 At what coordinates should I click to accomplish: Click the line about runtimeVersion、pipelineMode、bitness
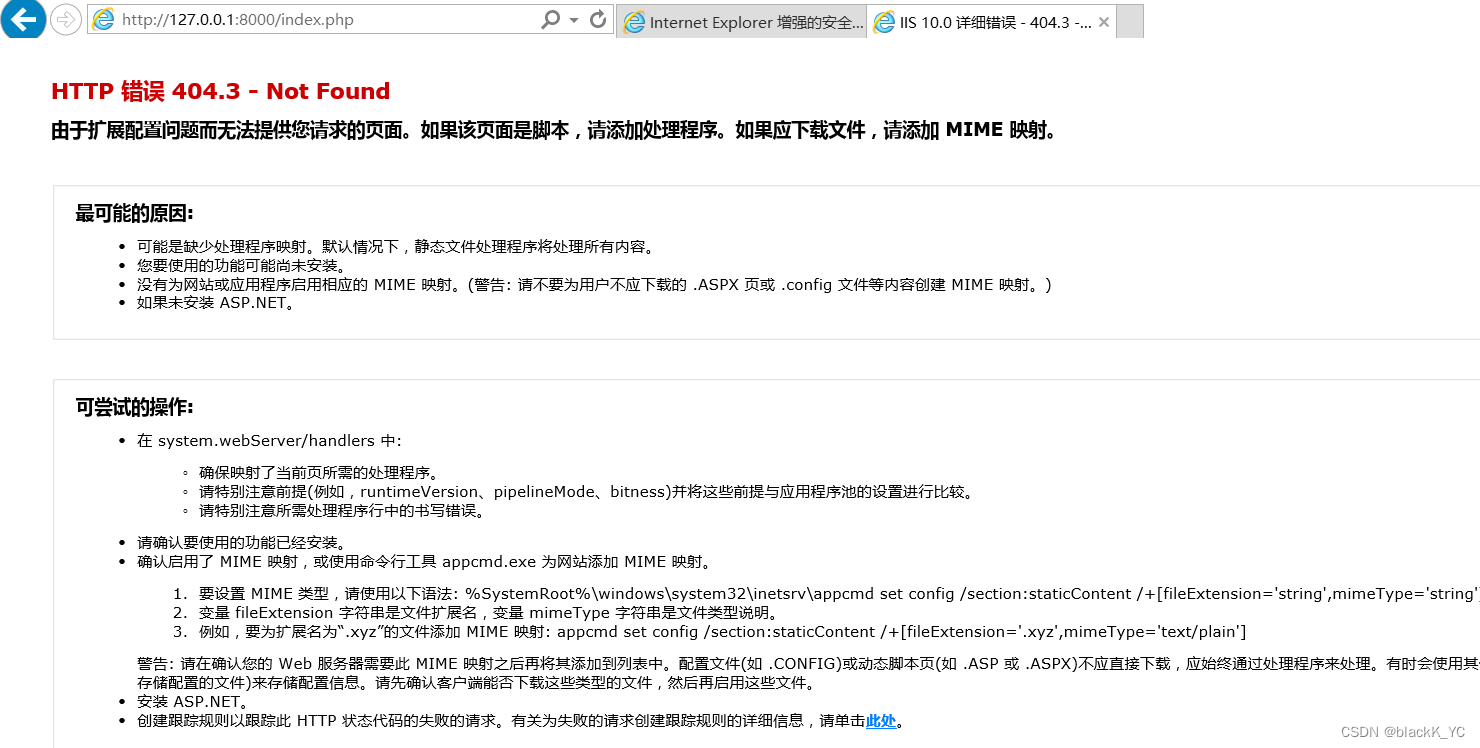click(x=586, y=492)
